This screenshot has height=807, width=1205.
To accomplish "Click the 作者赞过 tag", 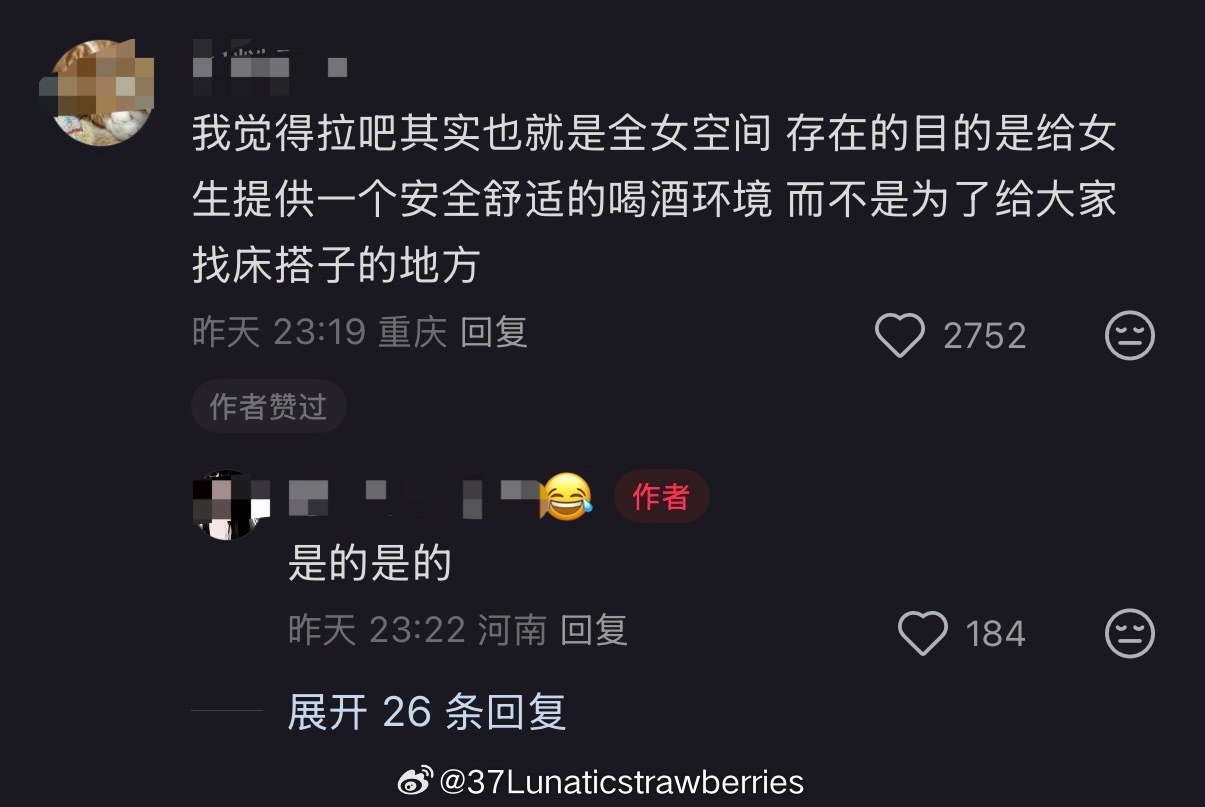I will 268,406.
